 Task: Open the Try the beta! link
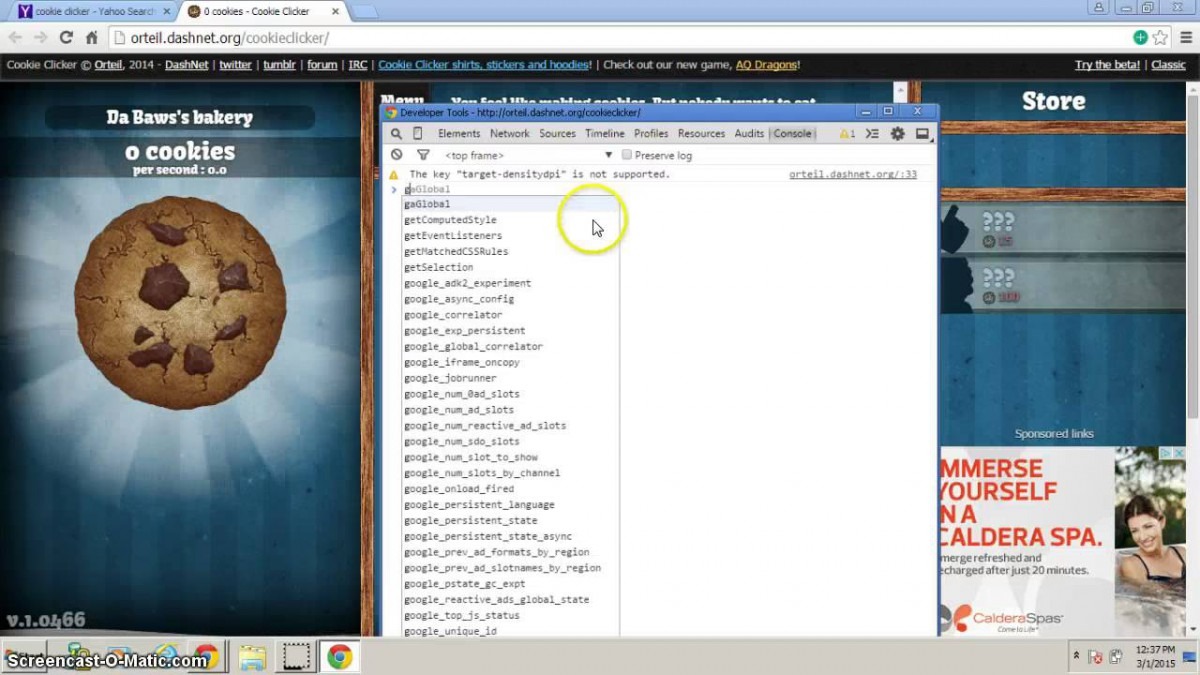tap(1108, 65)
